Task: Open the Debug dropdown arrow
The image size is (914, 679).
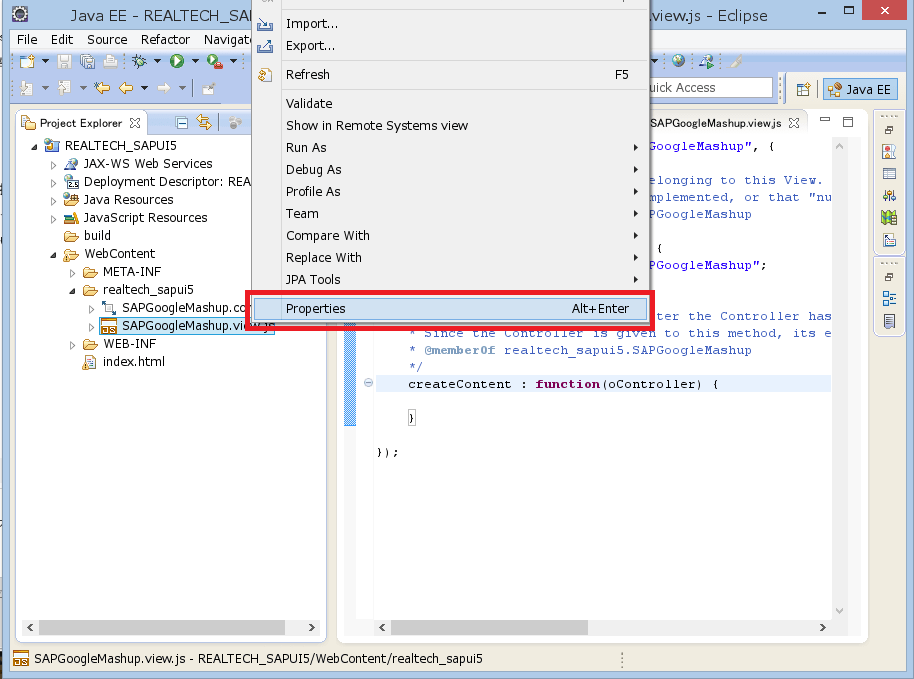Action: point(157,61)
